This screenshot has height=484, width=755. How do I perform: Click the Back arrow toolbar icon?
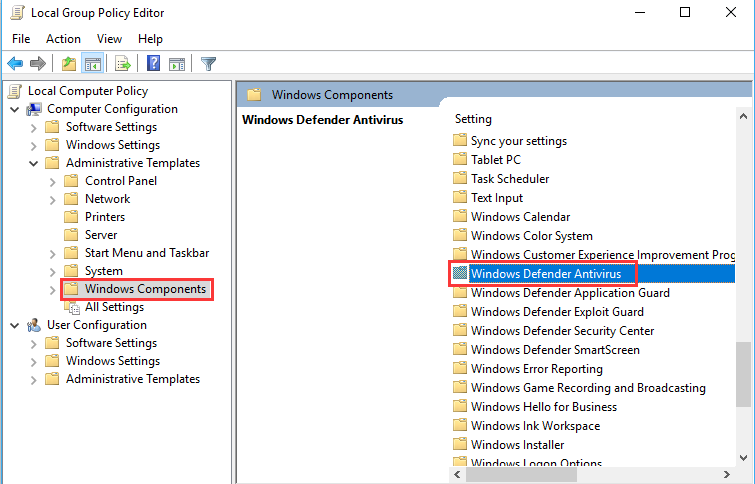pos(15,63)
